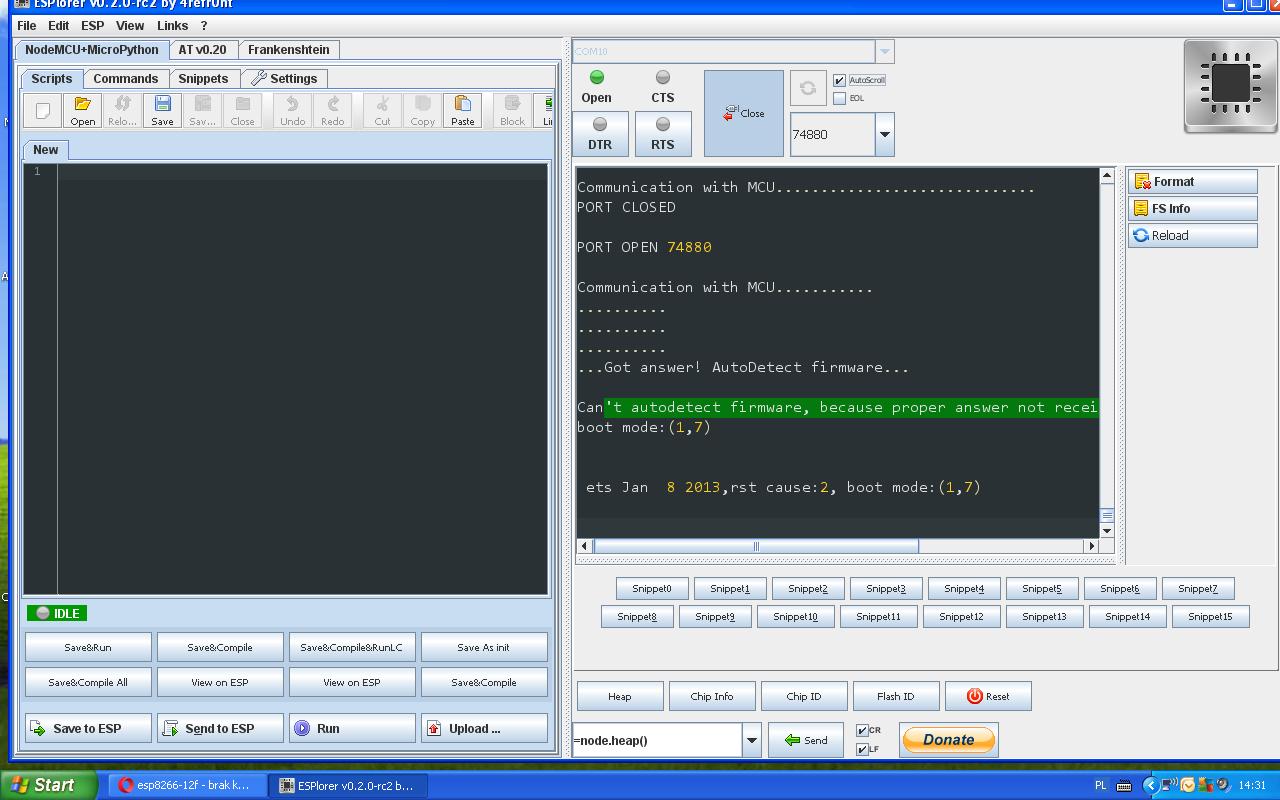Click the Format filesystem button
The width and height of the screenshot is (1280, 800).
tap(1192, 182)
